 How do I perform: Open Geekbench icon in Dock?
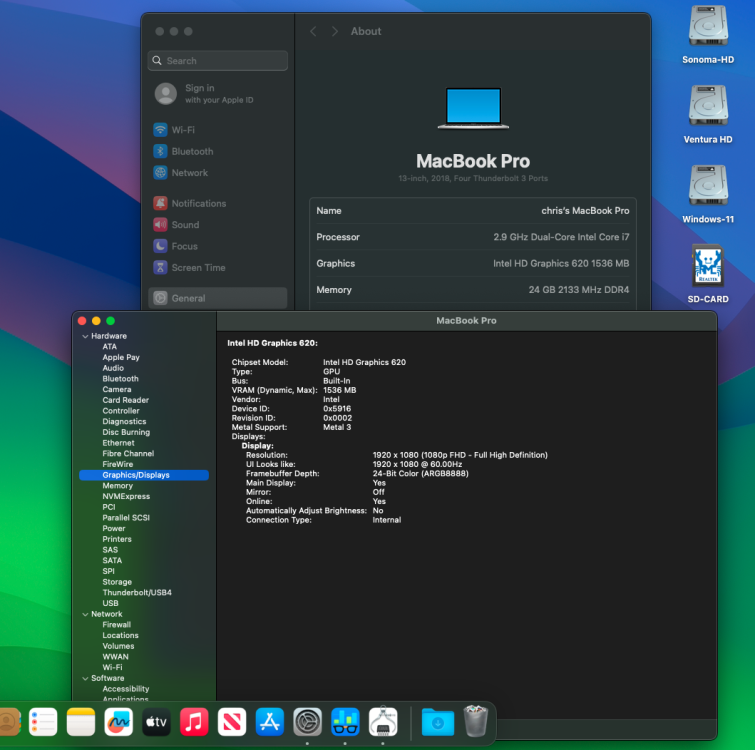[x=345, y=722]
